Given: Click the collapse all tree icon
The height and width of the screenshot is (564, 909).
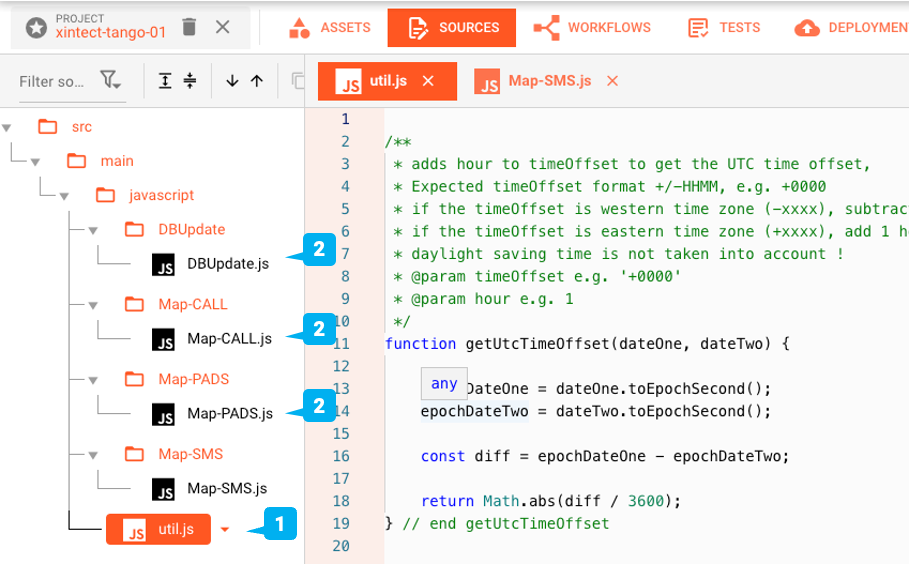Looking at the screenshot, I should click(x=190, y=81).
